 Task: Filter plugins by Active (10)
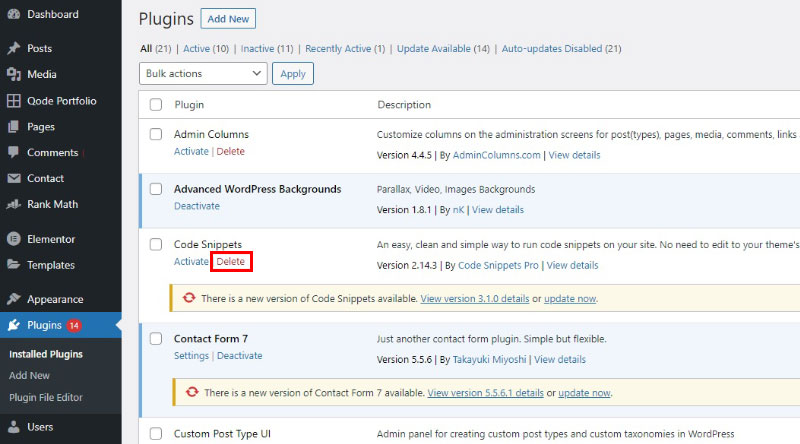pos(206,48)
